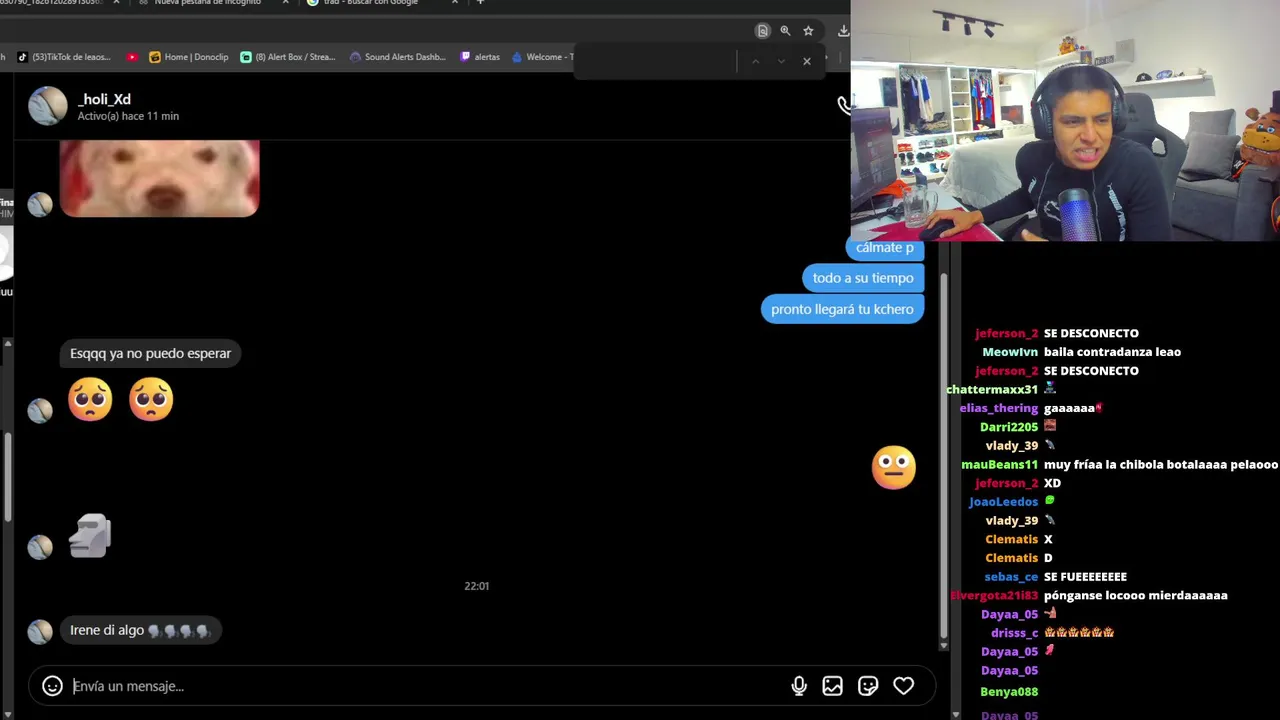Click chat username drisss_c
Viewport: 1280px width, 720px height.
point(1015,633)
